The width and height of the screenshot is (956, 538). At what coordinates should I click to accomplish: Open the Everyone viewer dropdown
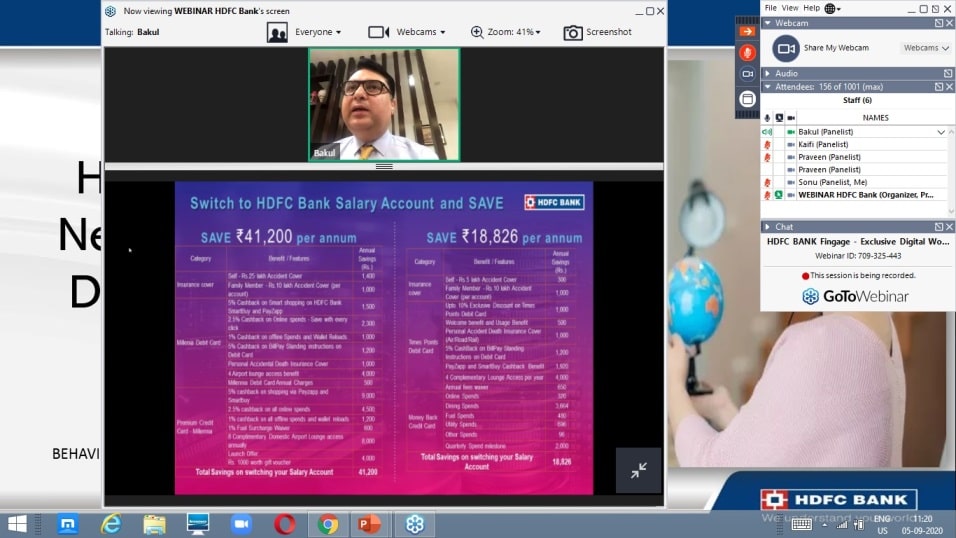305,32
